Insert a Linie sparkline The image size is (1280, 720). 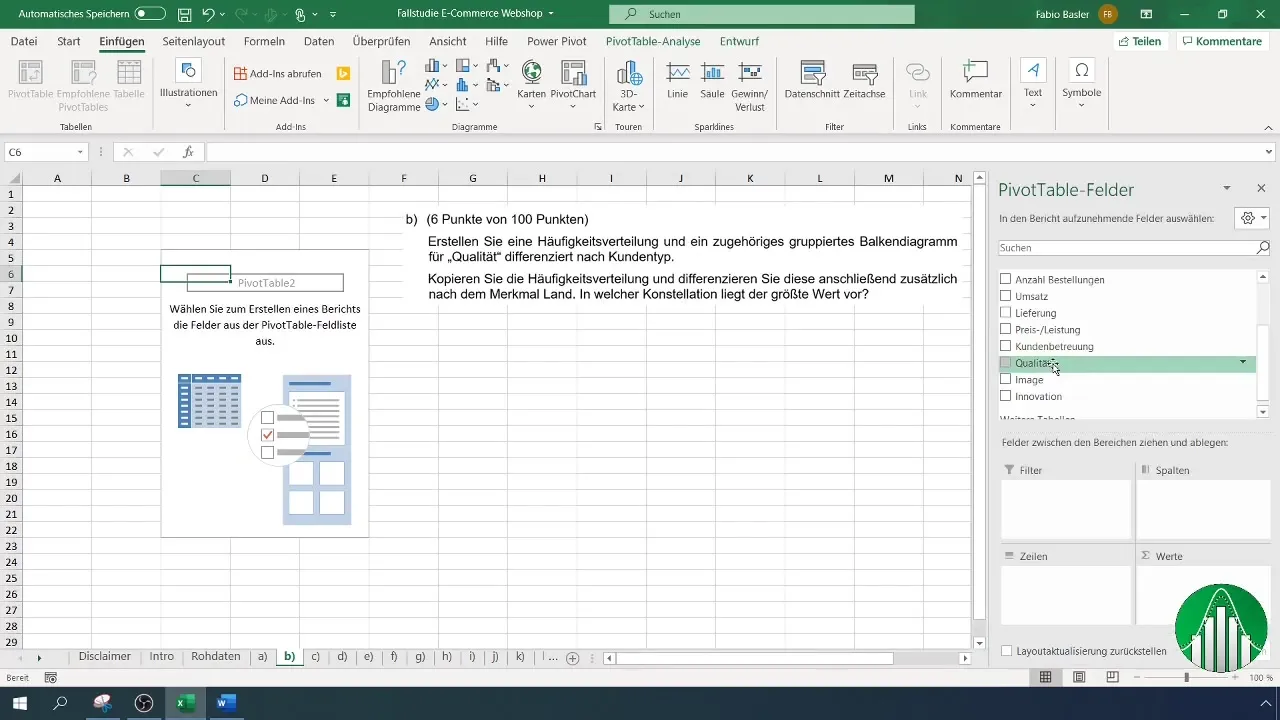pyautogui.click(x=678, y=80)
